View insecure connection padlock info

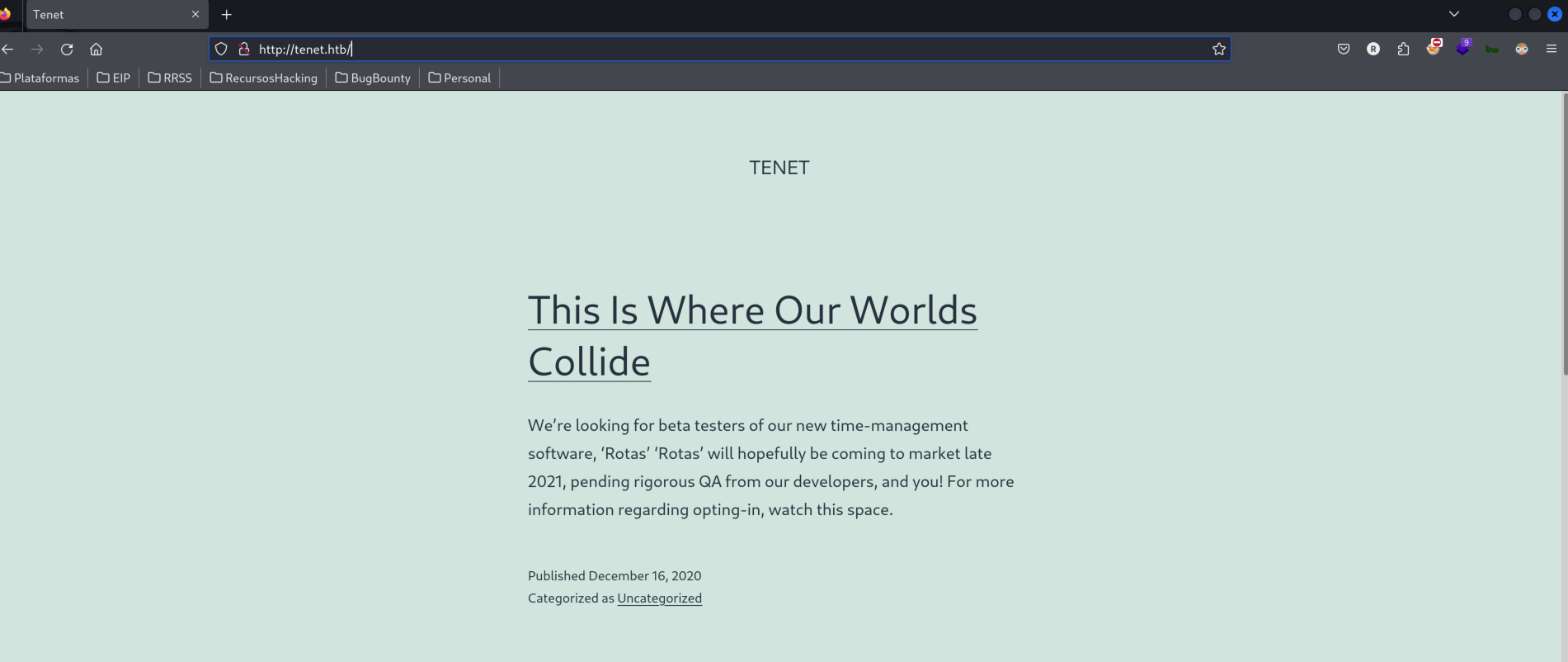(x=244, y=50)
